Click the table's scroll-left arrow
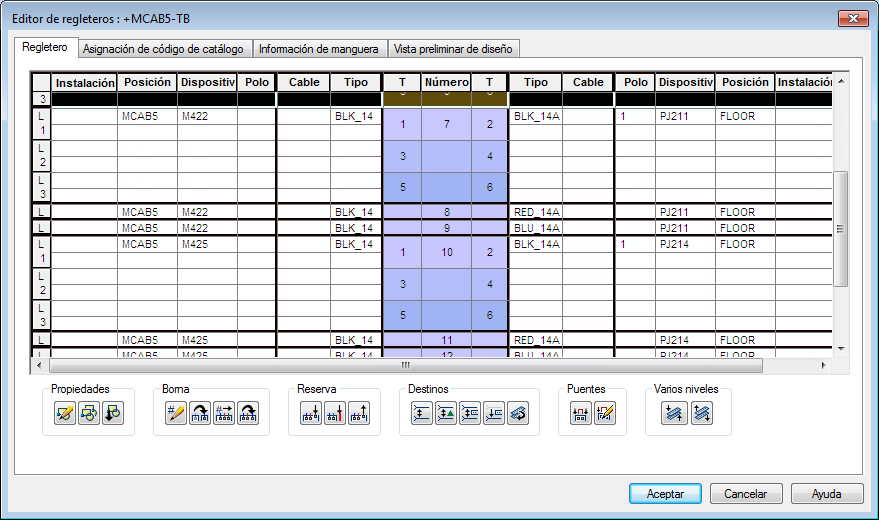The width and height of the screenshot is (879, 520). (39, 365)
